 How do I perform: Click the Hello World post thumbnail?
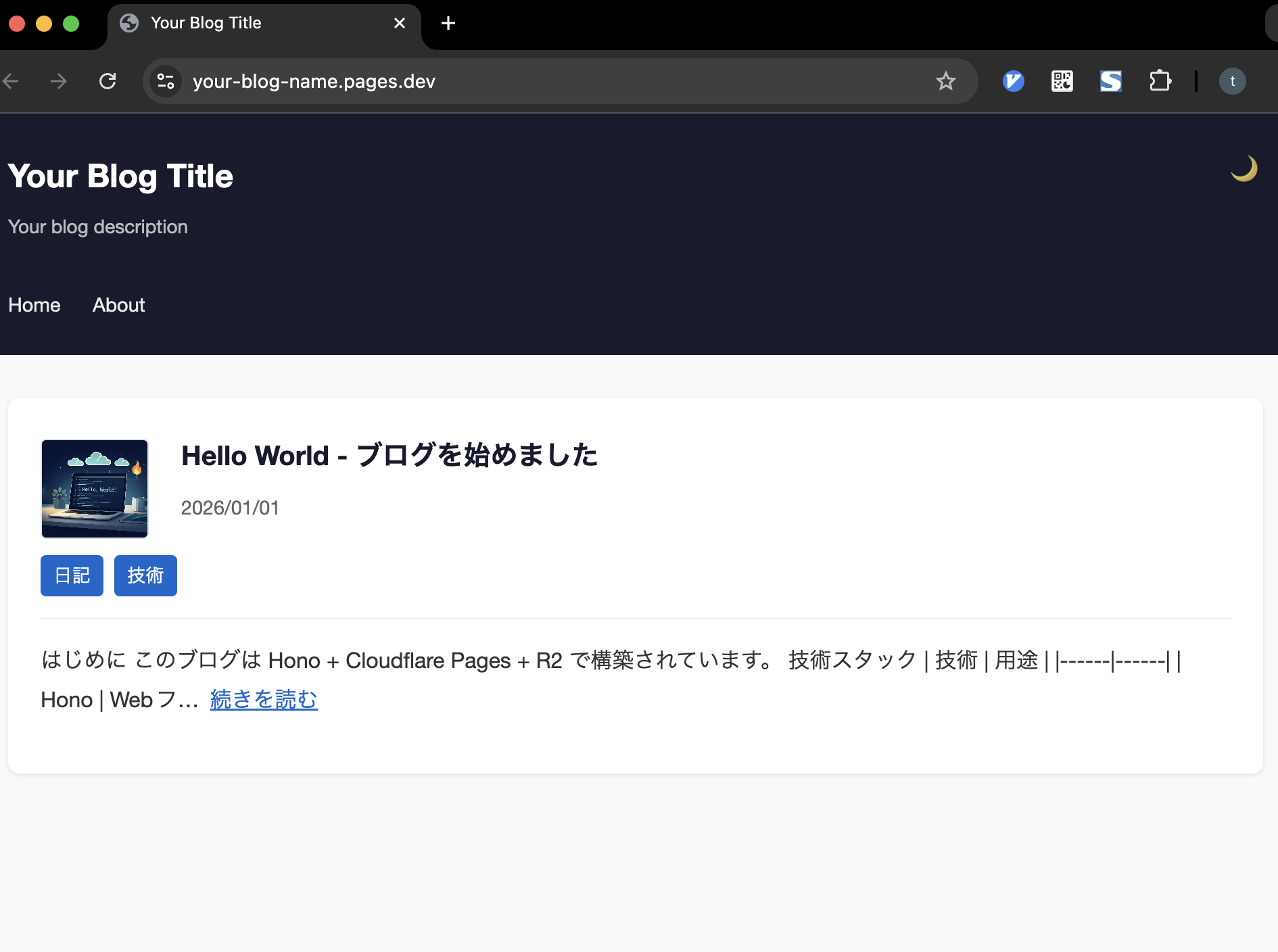coord(95,489)
